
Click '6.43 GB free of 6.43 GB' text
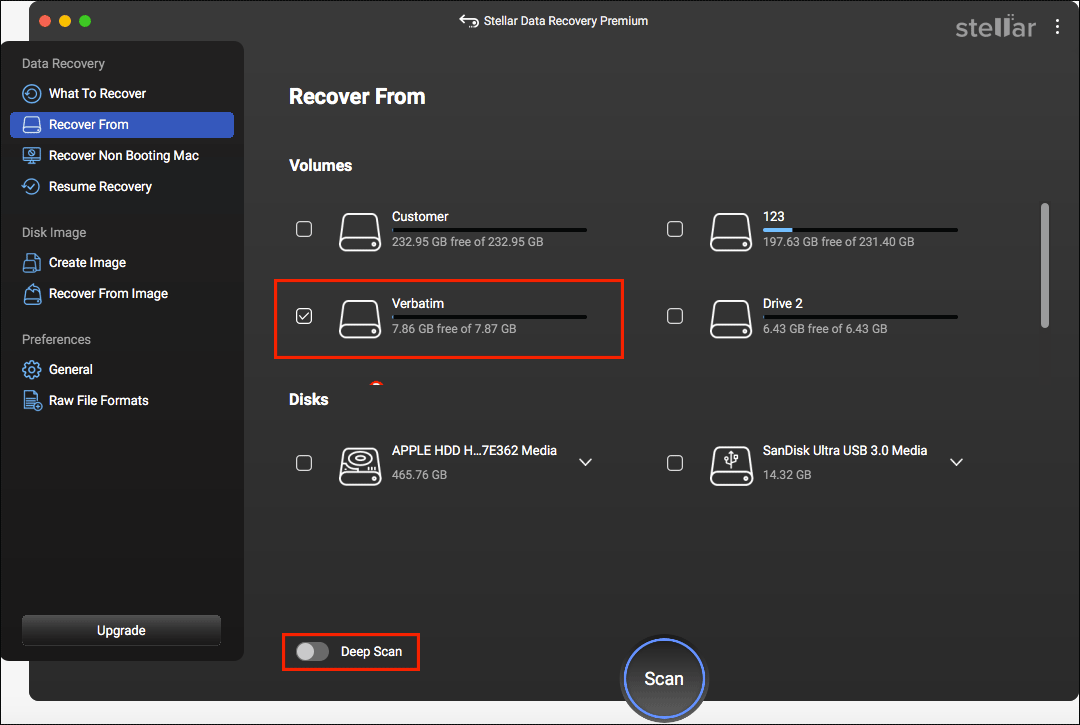click(825, 329)
